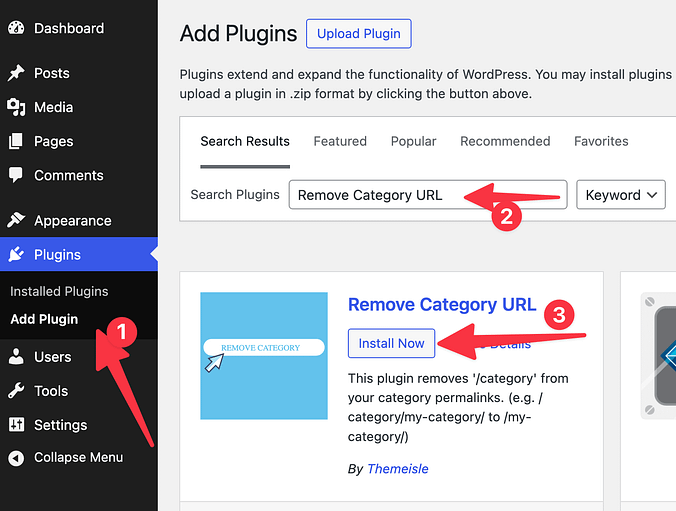The image size is (676, 511).
Task: Switch to the Featured tab
Action: 340,141
